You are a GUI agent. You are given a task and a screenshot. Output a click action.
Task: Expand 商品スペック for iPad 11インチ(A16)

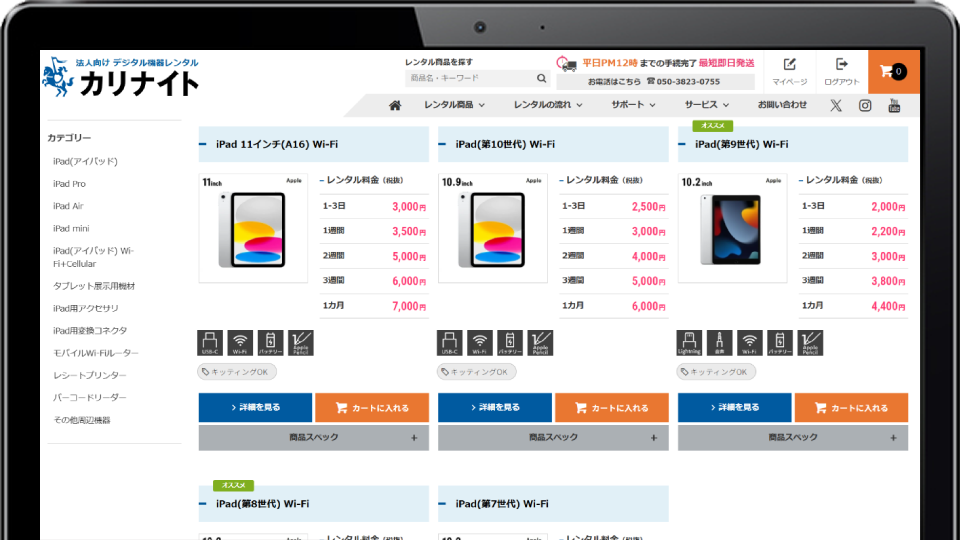pyautogui.click(x=313, y=437)
